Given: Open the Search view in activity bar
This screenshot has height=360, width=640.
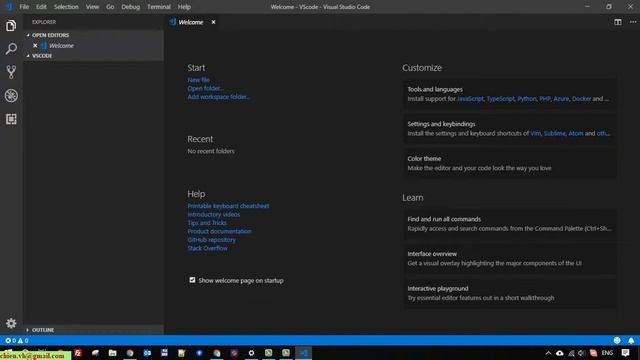Looking at the screenshot, I should pyautogui.click(x=11, y=49).
